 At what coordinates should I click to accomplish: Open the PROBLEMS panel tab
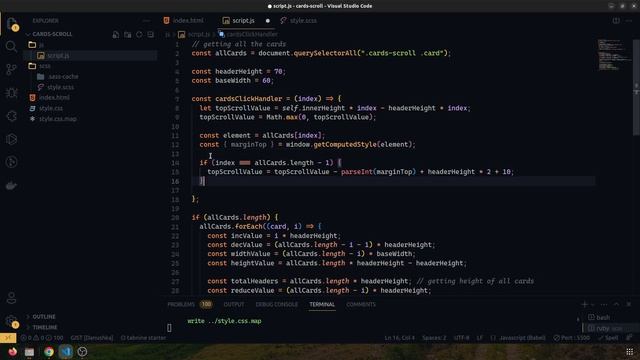(189, 304)
